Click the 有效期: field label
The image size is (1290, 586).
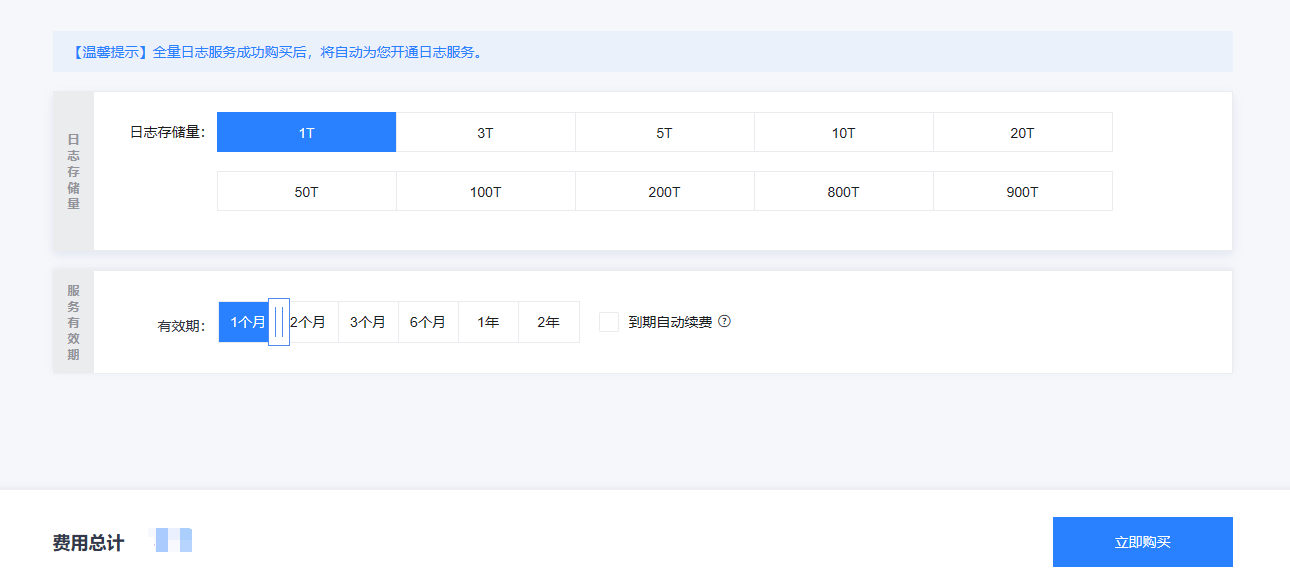182,326
